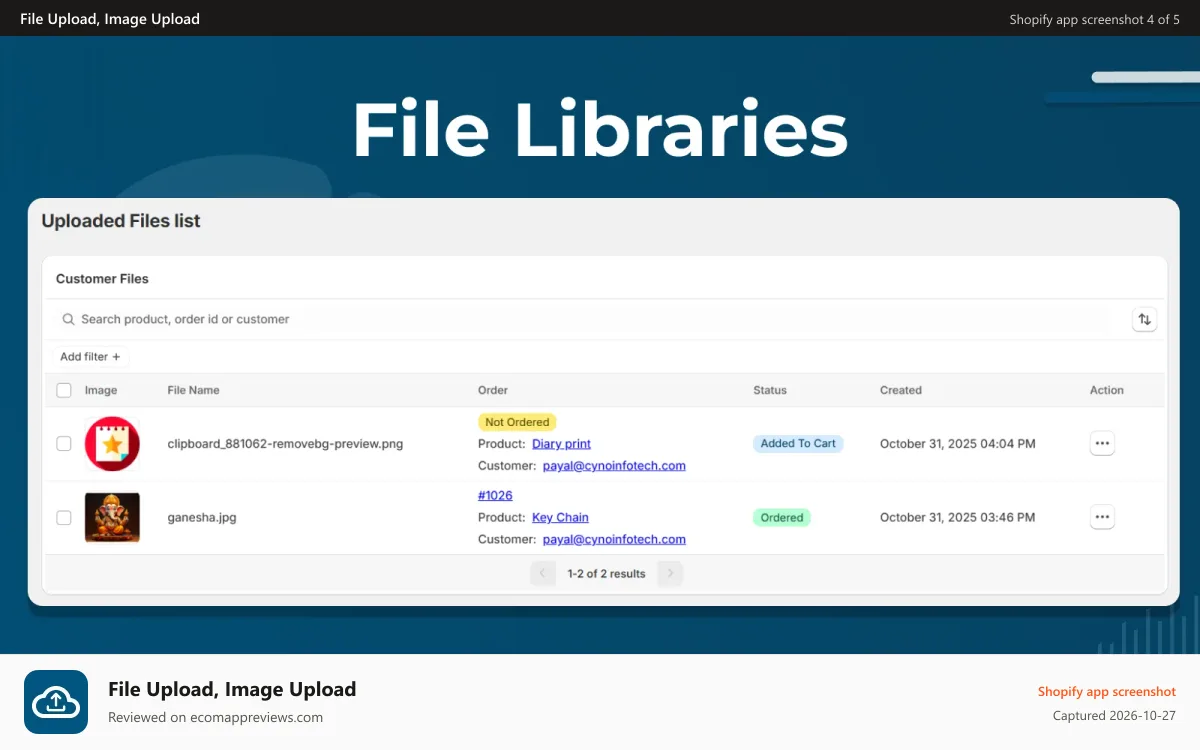Click the Customer Files heading

(x=102, y=279)
